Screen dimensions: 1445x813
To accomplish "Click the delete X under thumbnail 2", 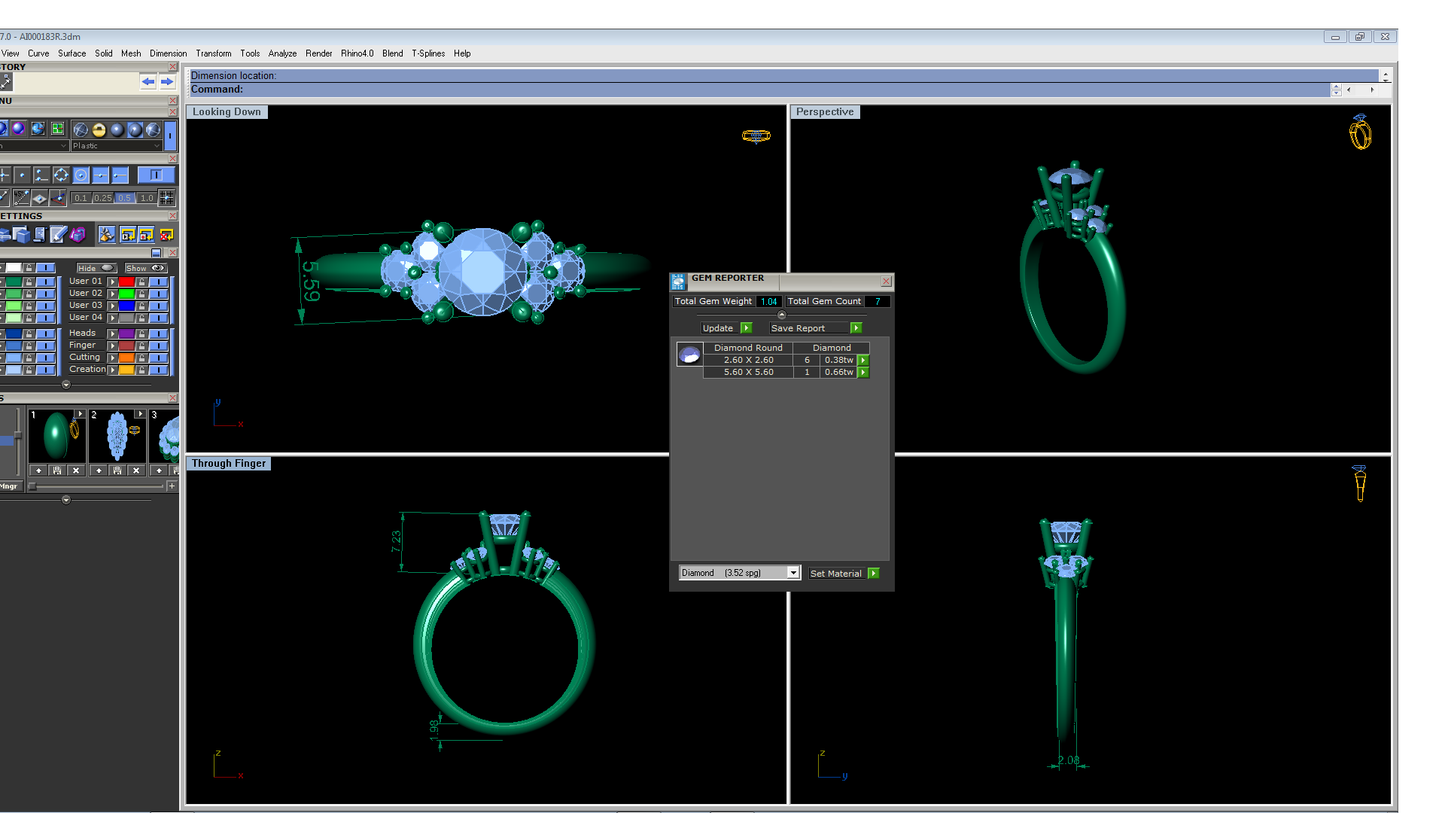I will [x=137, y=470].
